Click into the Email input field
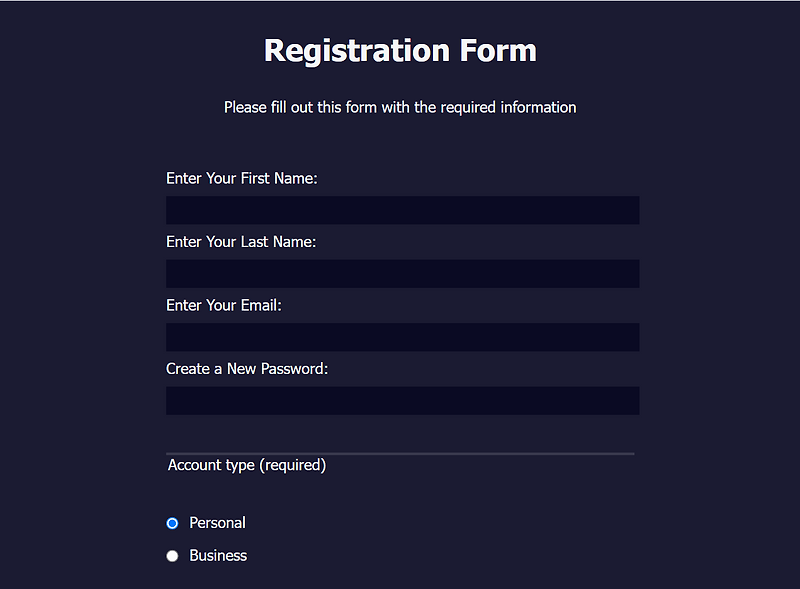The height and width of the screenshot is (589, 800). point(402,337)
